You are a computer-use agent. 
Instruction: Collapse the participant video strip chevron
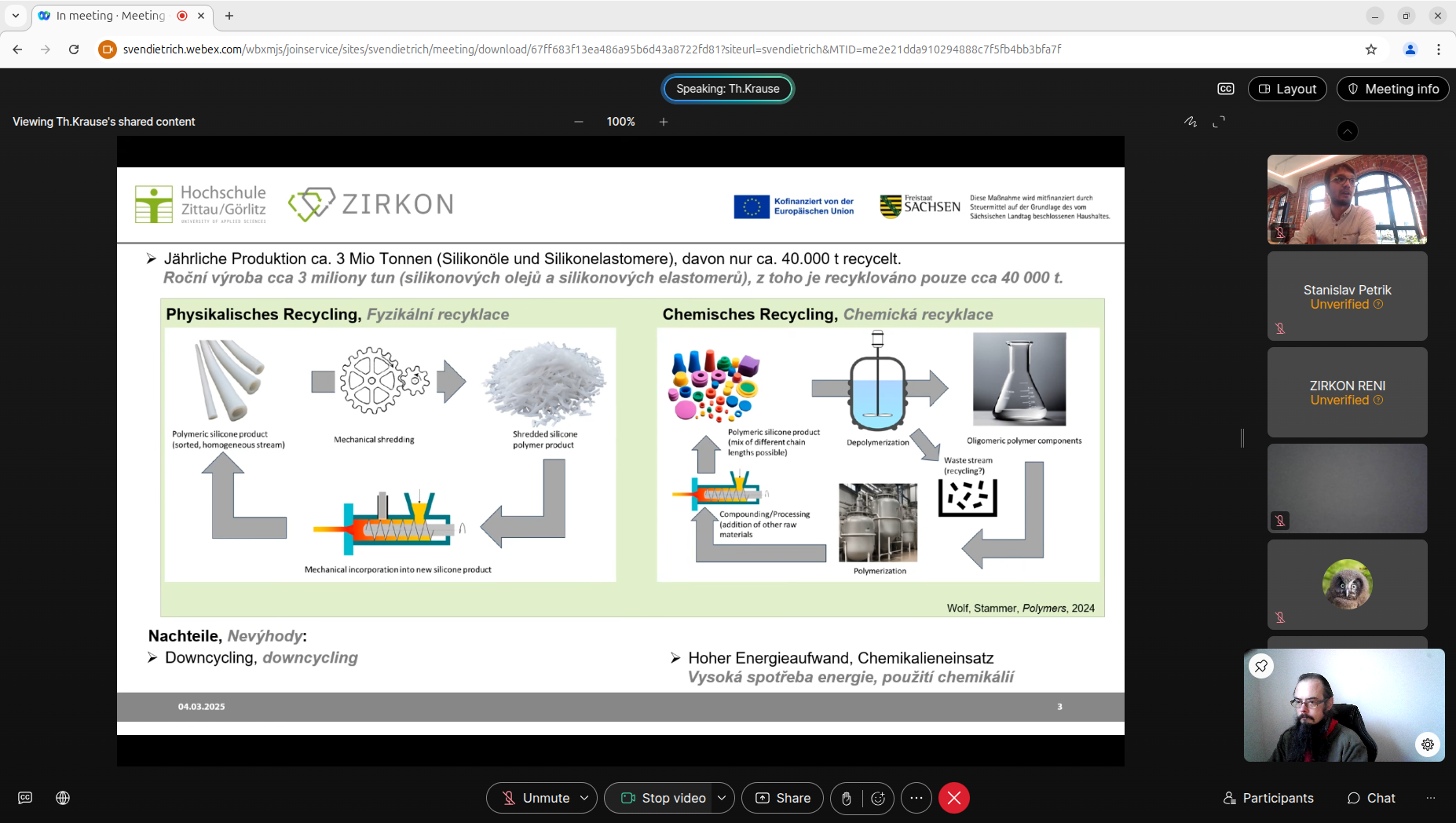(1348, 131)
